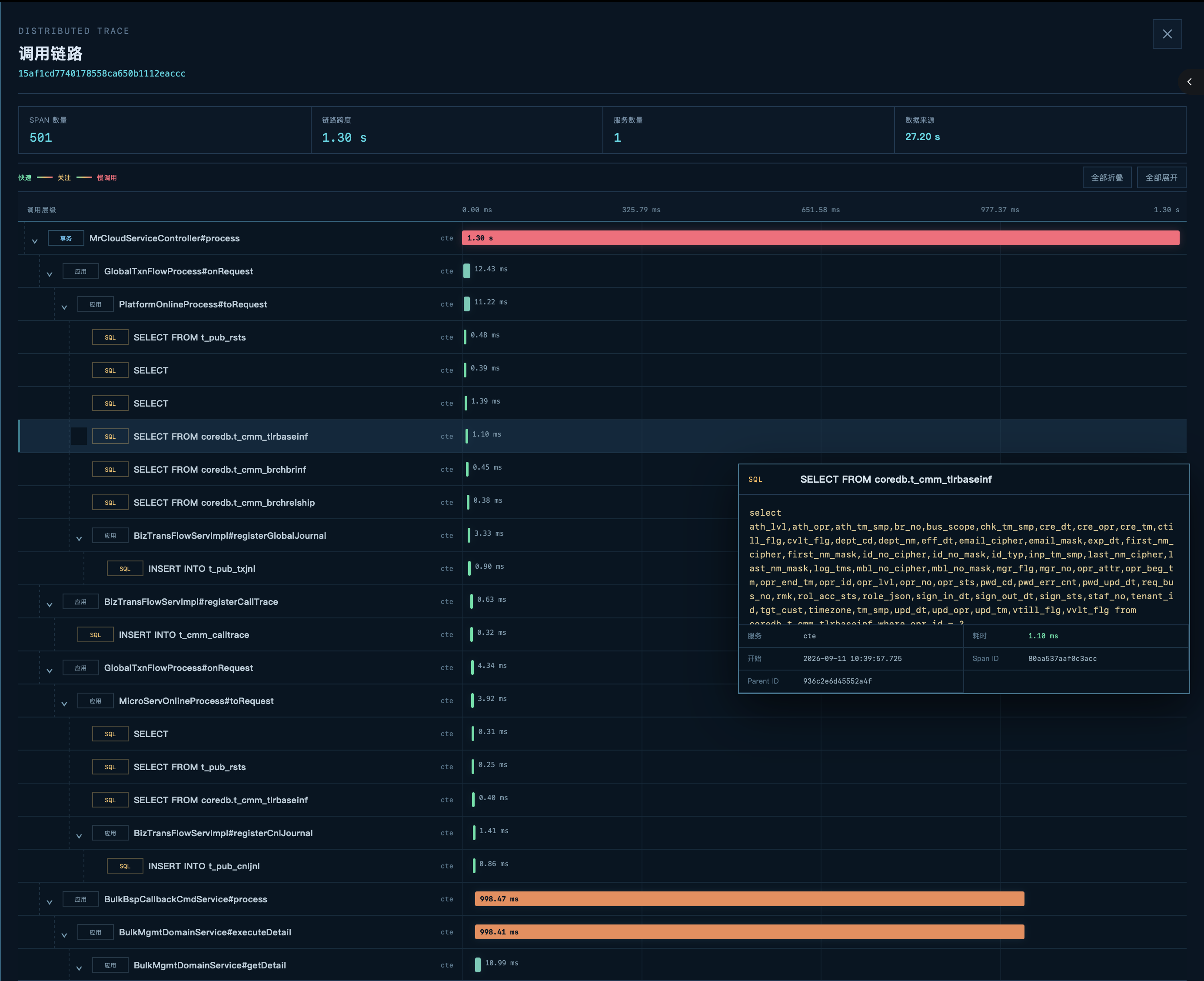The image size is (1204, 981).
Task: Open trace ID 15af1cd7740178558ca650b1112eaccc link
Action: point(102,73)
